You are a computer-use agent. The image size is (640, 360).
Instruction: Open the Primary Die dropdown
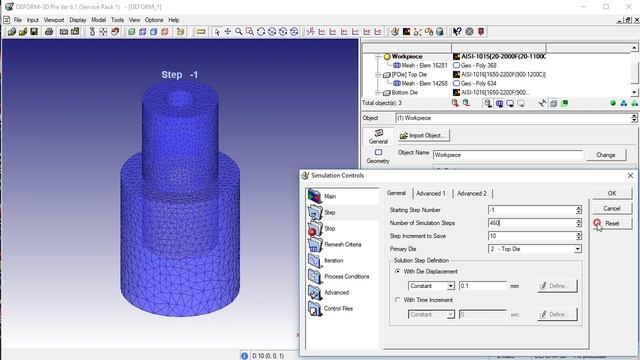tap(578, 249)
